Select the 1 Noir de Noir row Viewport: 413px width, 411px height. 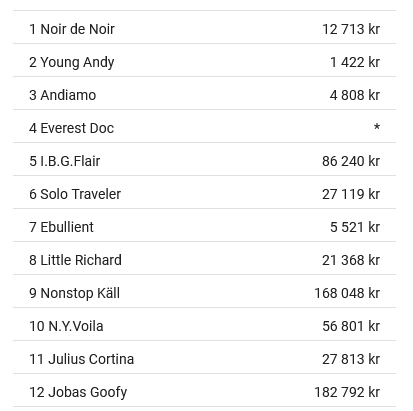[204, 27]
